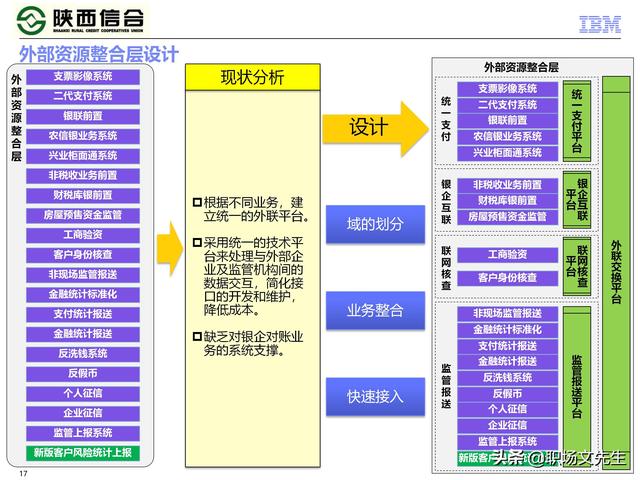
Task: Select 非税收业务前置 in the 银企互联 group
Action: (507, 185)
